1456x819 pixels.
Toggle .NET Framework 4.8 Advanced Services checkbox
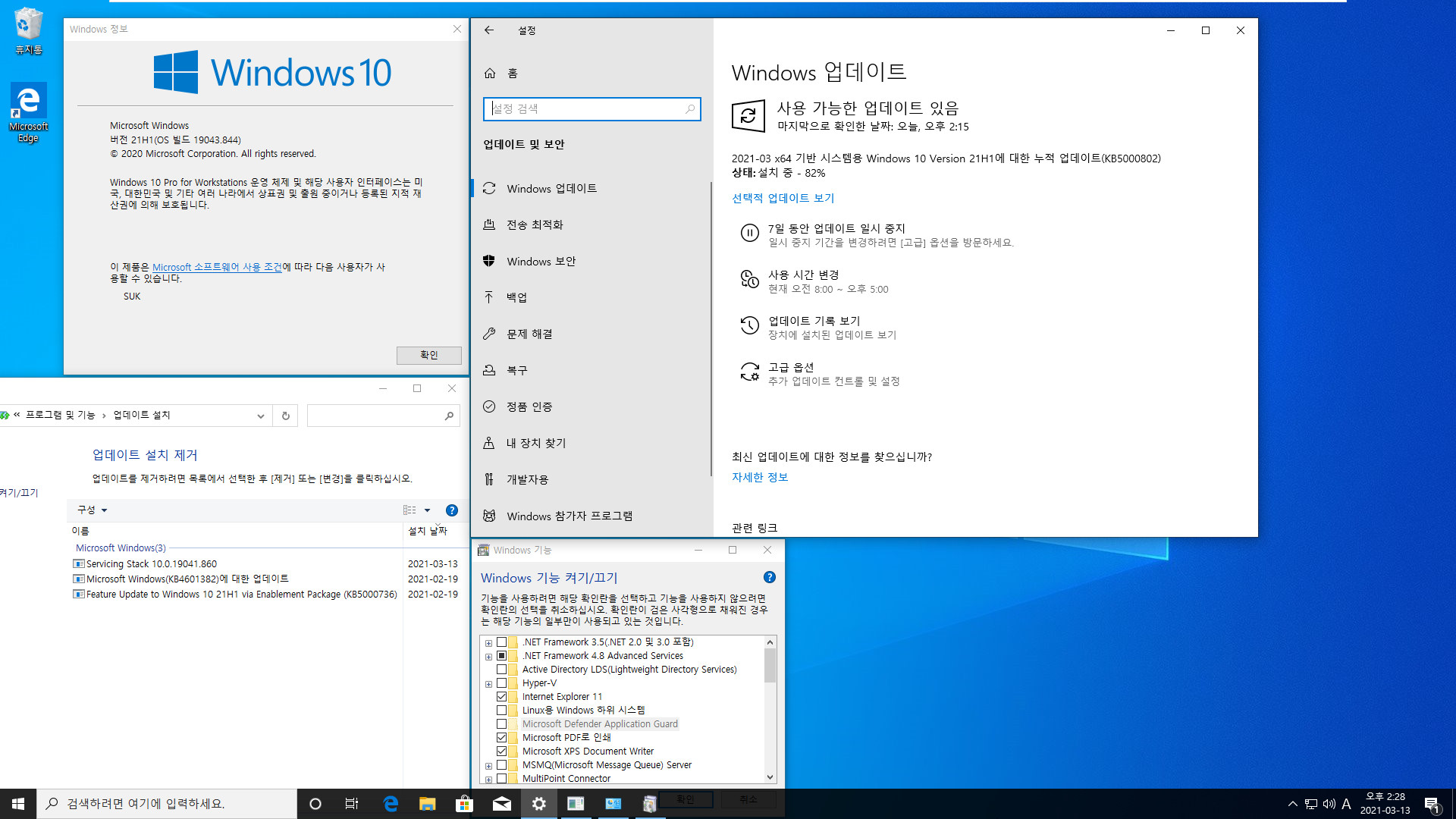pyautogui.click(x=501, y=656)
